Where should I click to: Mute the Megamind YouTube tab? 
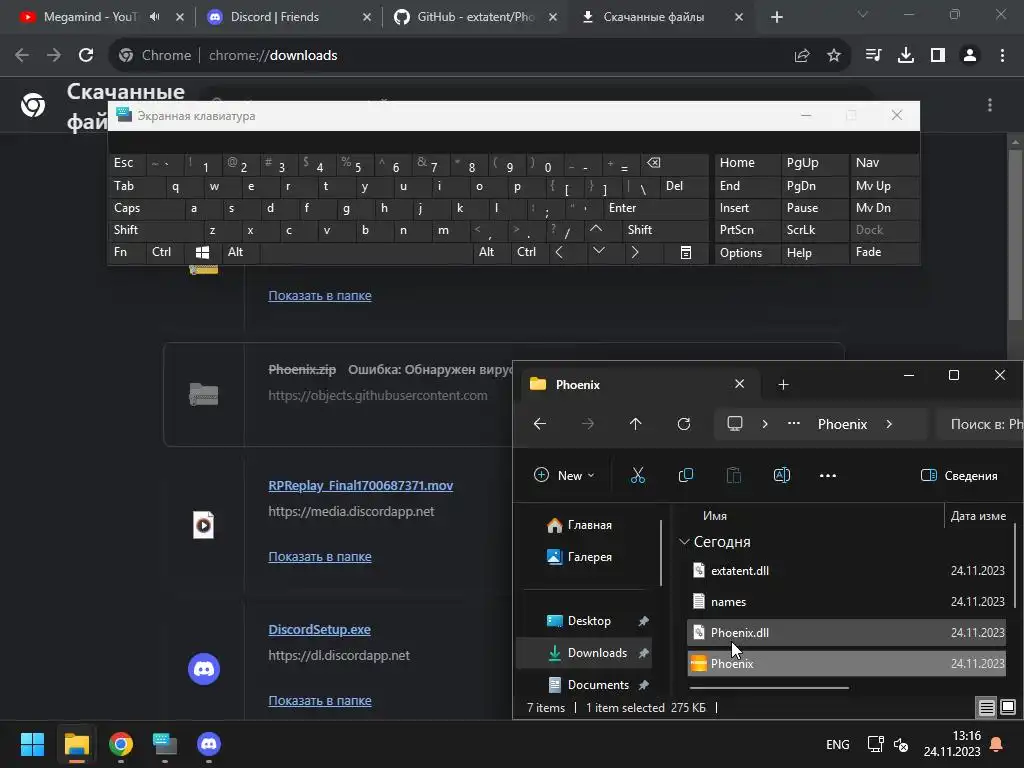click(154, 17)
